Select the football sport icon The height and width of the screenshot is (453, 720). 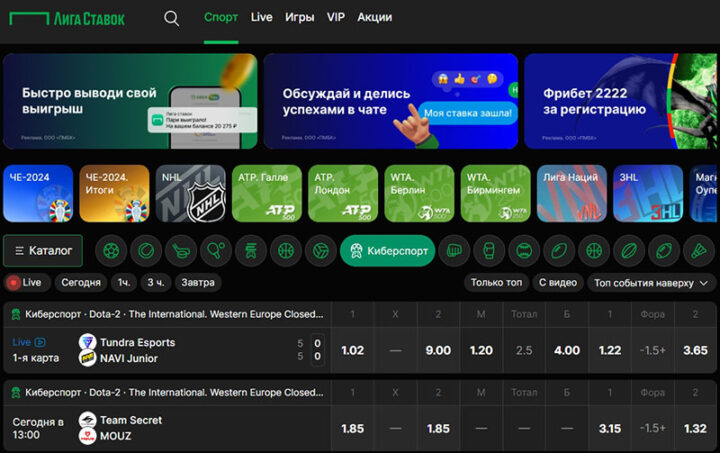pos(111,251)
